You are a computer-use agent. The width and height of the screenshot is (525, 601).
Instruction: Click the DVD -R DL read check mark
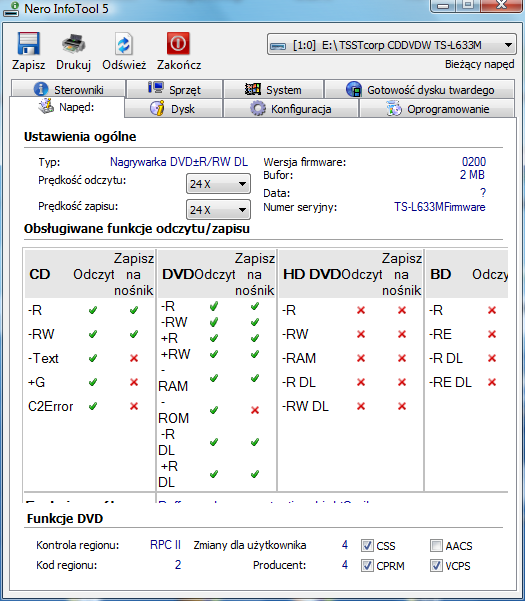click(214, 442)
